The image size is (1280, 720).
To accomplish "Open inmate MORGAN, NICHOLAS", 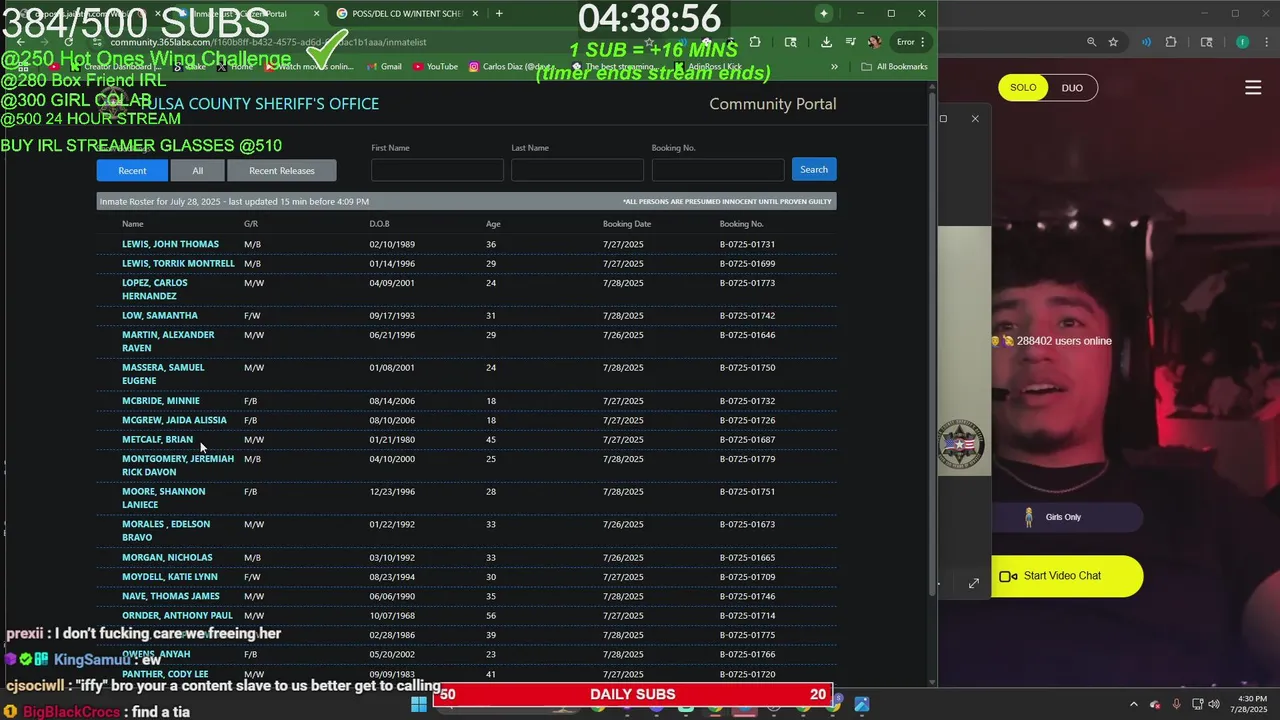I will (x=167, y=557).
